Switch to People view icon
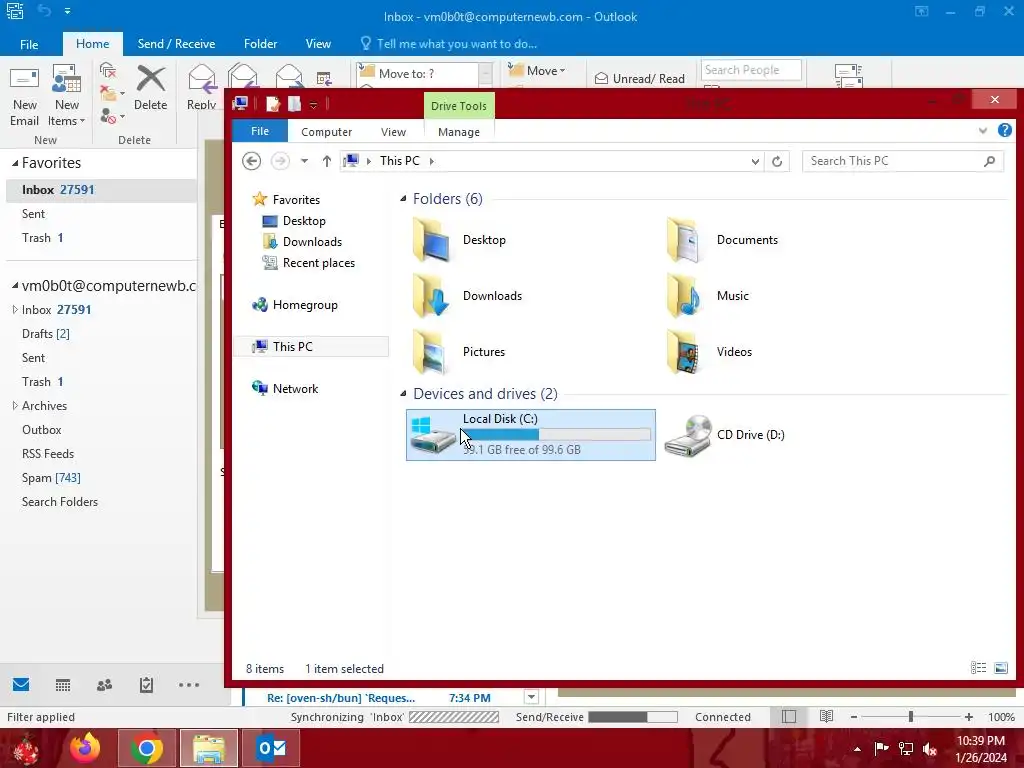1024x768 pixels. [x=104, y=684]
